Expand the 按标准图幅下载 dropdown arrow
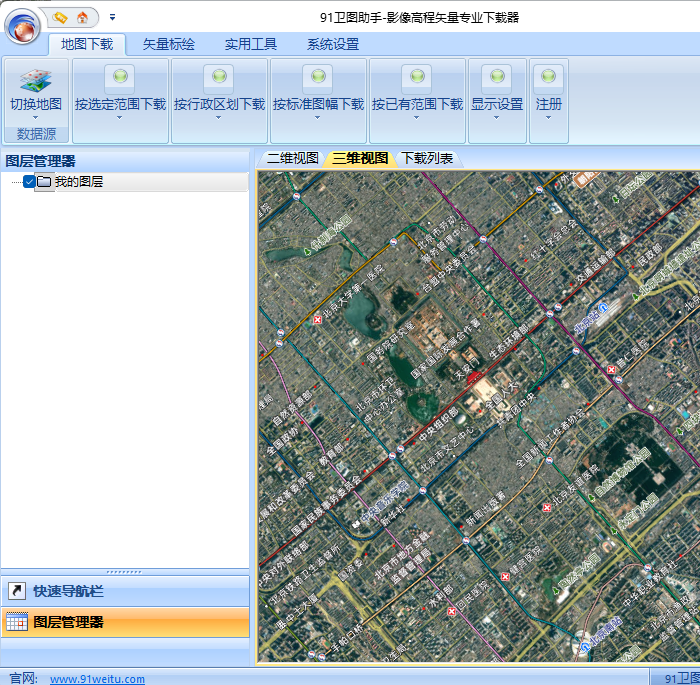 pos(318,118)
